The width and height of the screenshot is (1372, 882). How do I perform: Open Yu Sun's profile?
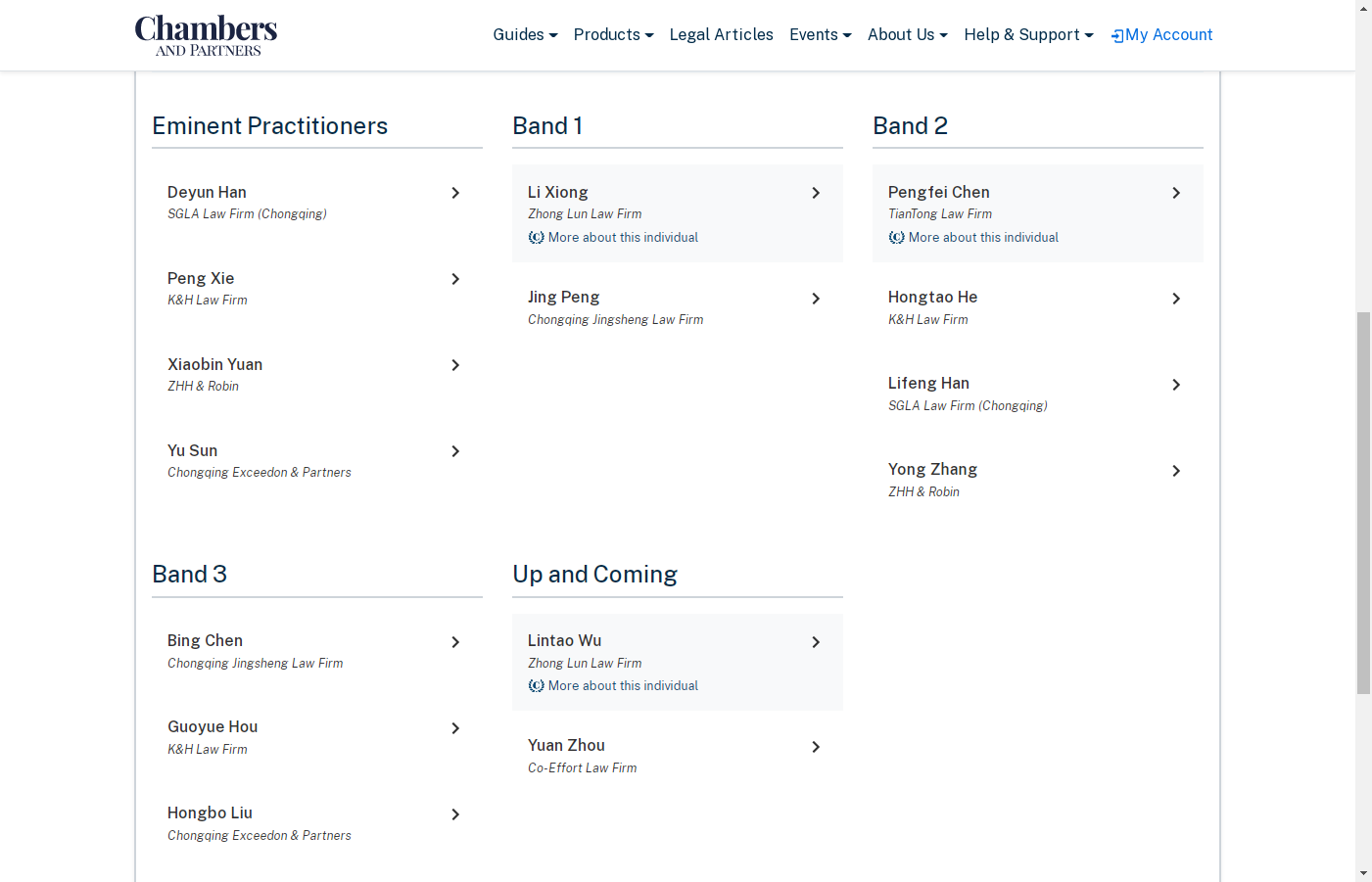click(192, 450)
